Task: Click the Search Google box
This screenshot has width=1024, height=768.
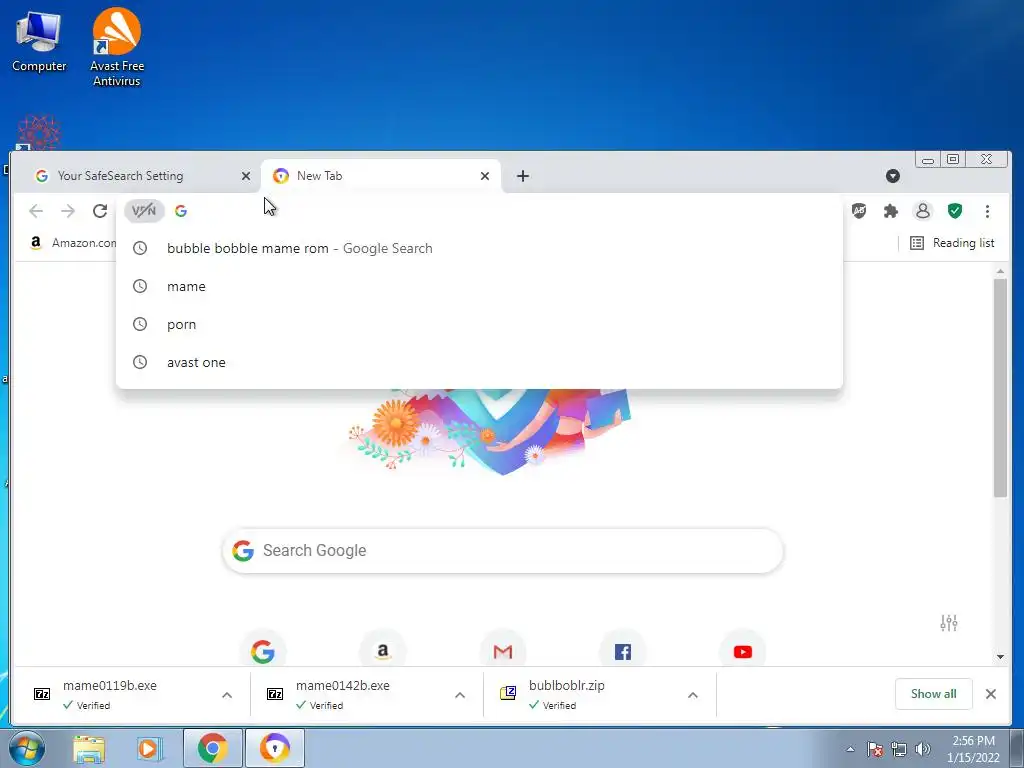Action: (503, 551)
